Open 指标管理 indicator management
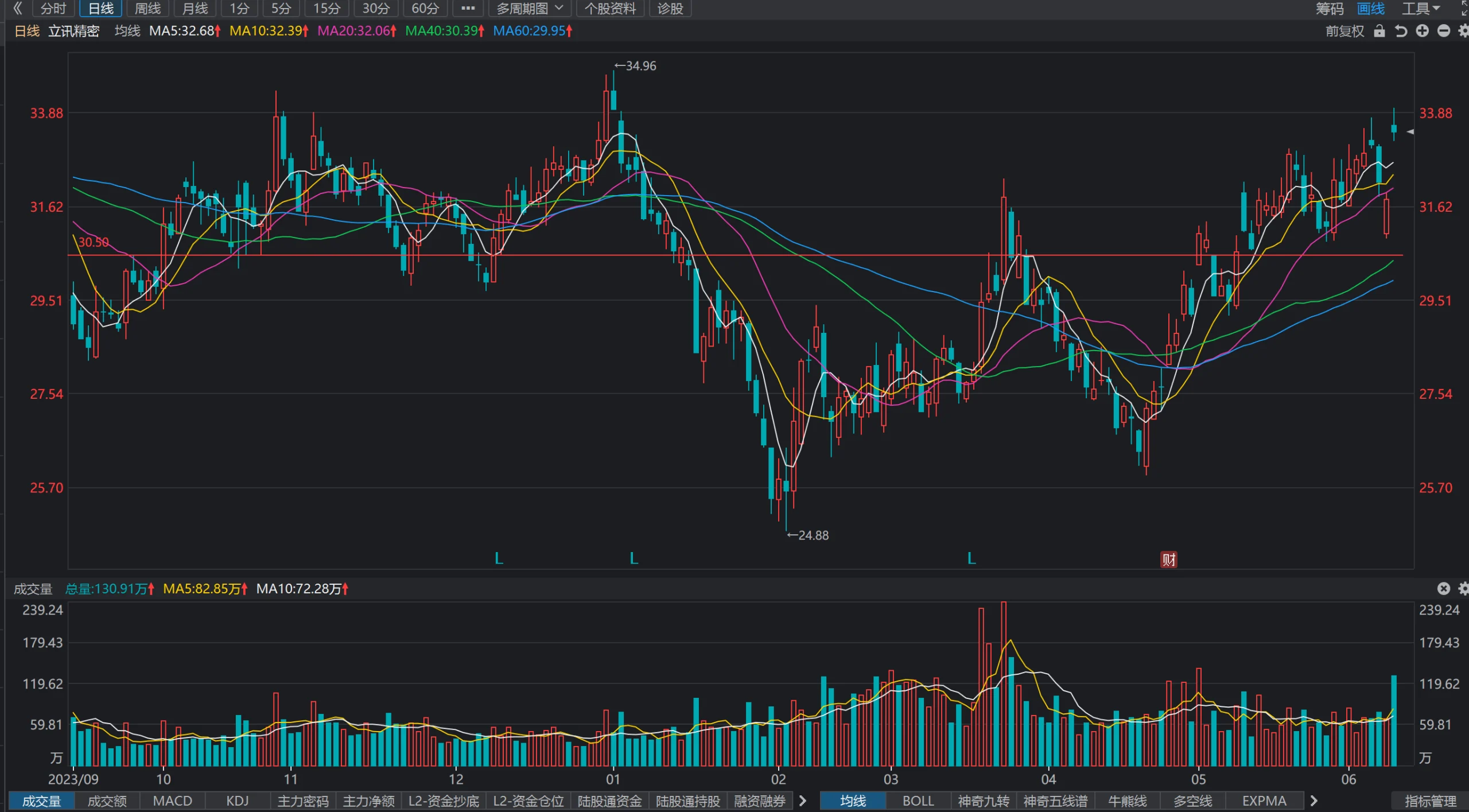The width and height of the screenshot is (1469, 812). pos(1430,801)
